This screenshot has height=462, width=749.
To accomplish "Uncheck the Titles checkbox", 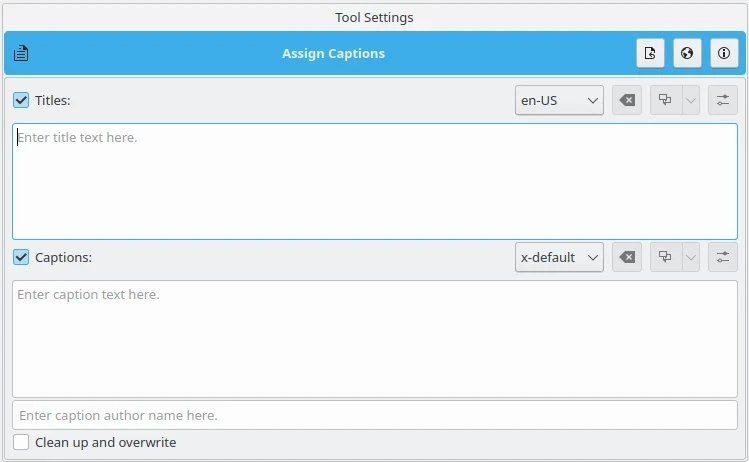I will 21,100.
